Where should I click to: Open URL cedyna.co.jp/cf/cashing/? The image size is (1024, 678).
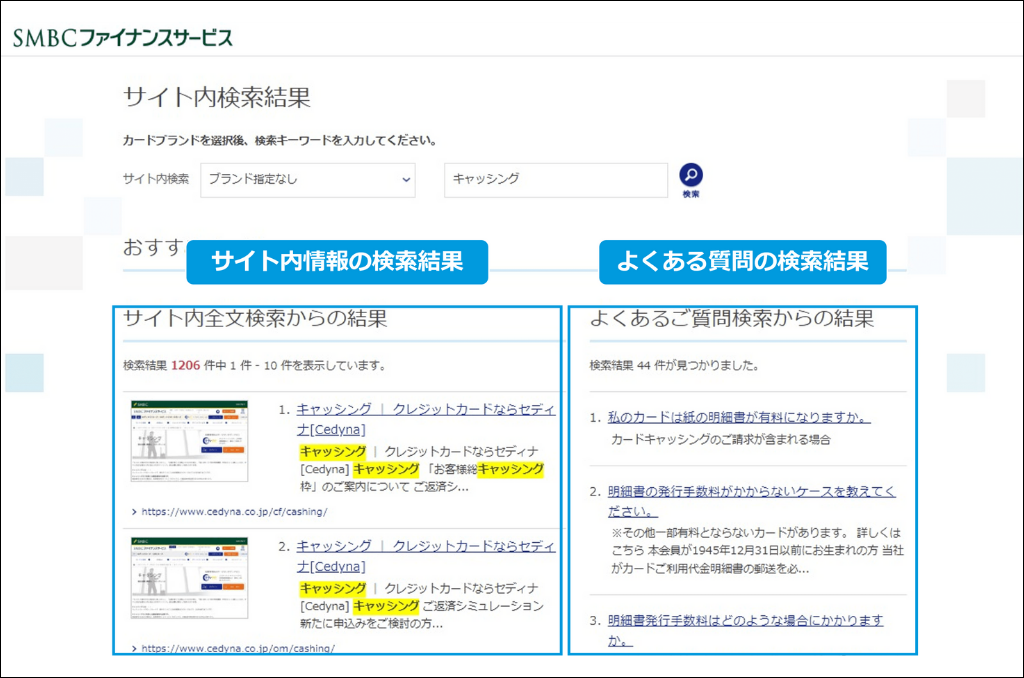(234, 511)
